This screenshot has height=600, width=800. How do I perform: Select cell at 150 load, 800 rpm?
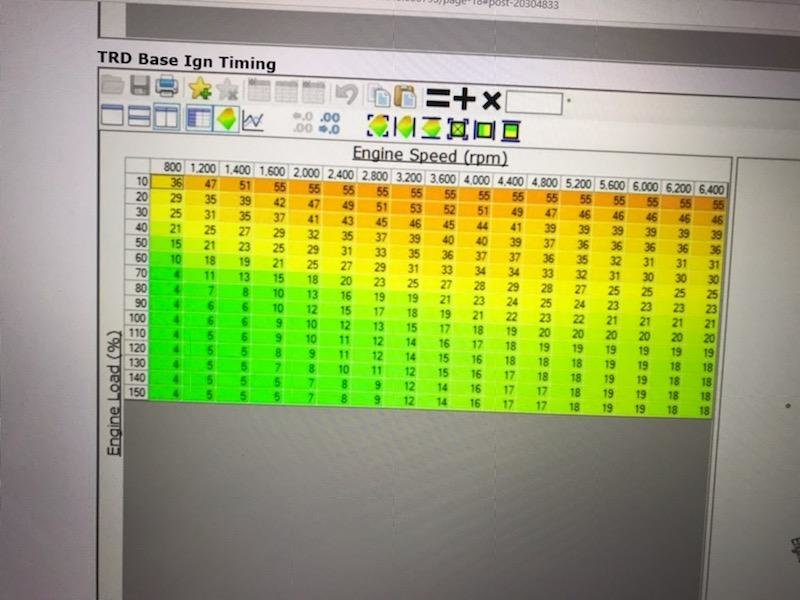[167, 393]
